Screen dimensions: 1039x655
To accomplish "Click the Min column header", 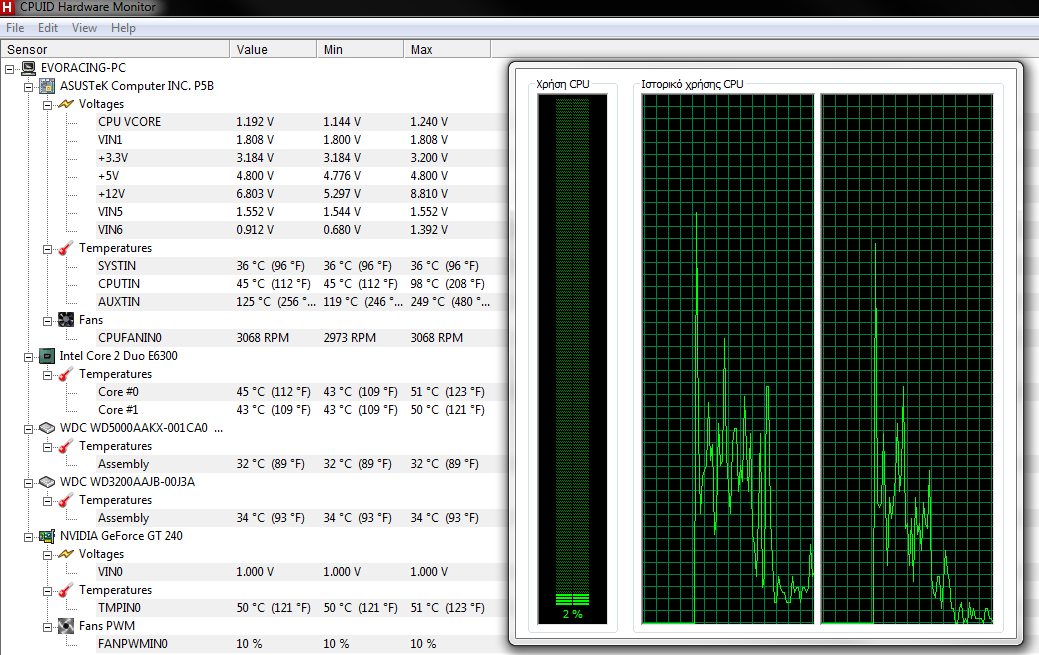I will 360,50.
